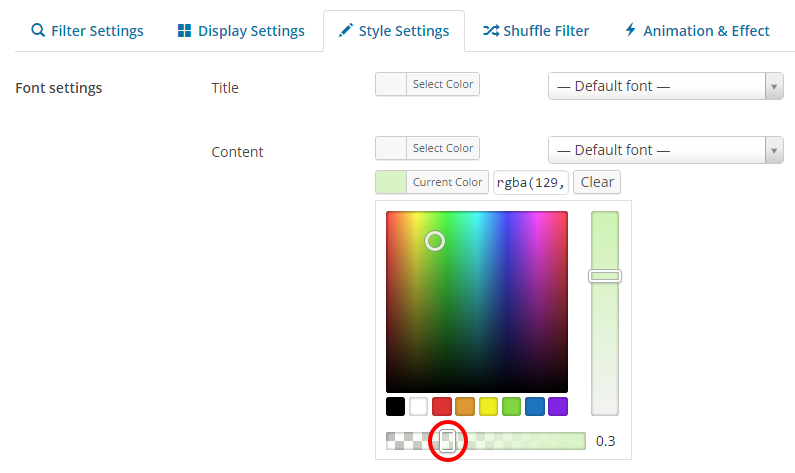Click the Content Select Color button

coord(427,148)
